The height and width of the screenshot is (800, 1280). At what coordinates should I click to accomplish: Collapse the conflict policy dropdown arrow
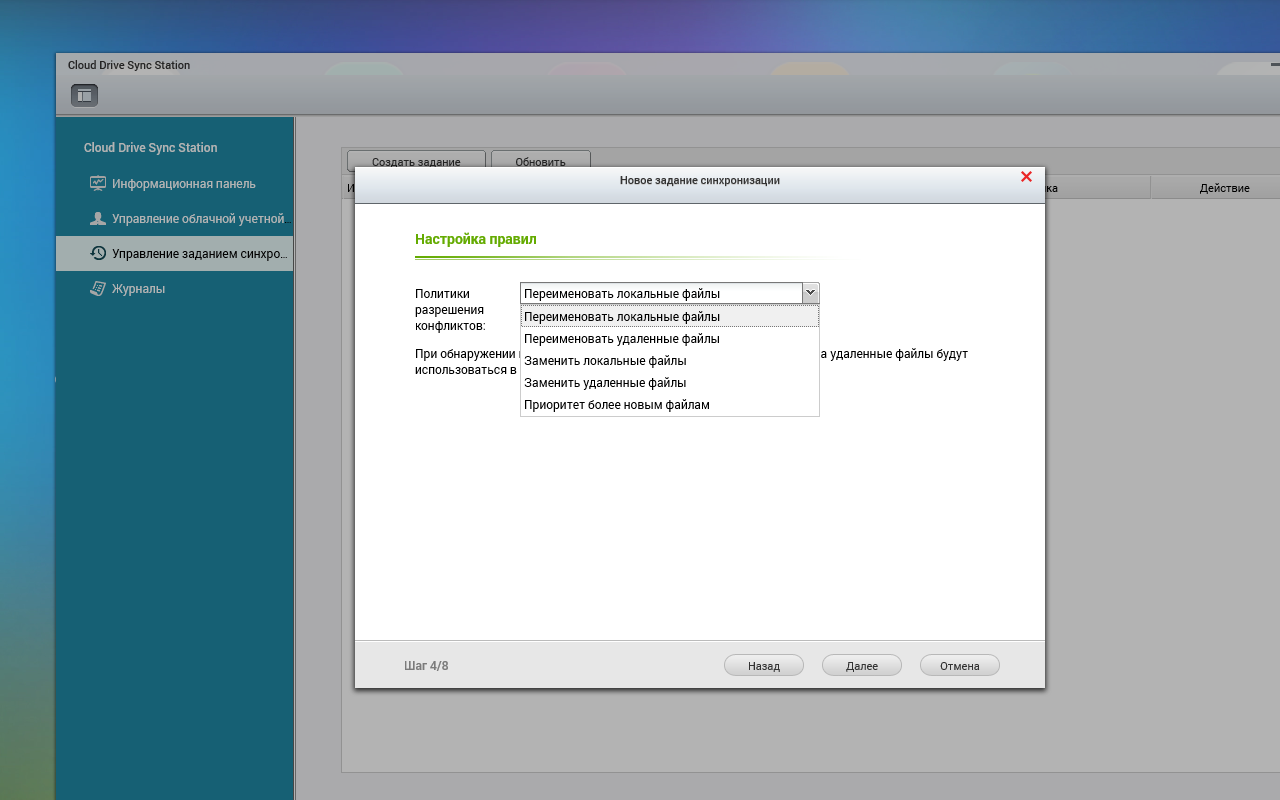pos(811,293)
